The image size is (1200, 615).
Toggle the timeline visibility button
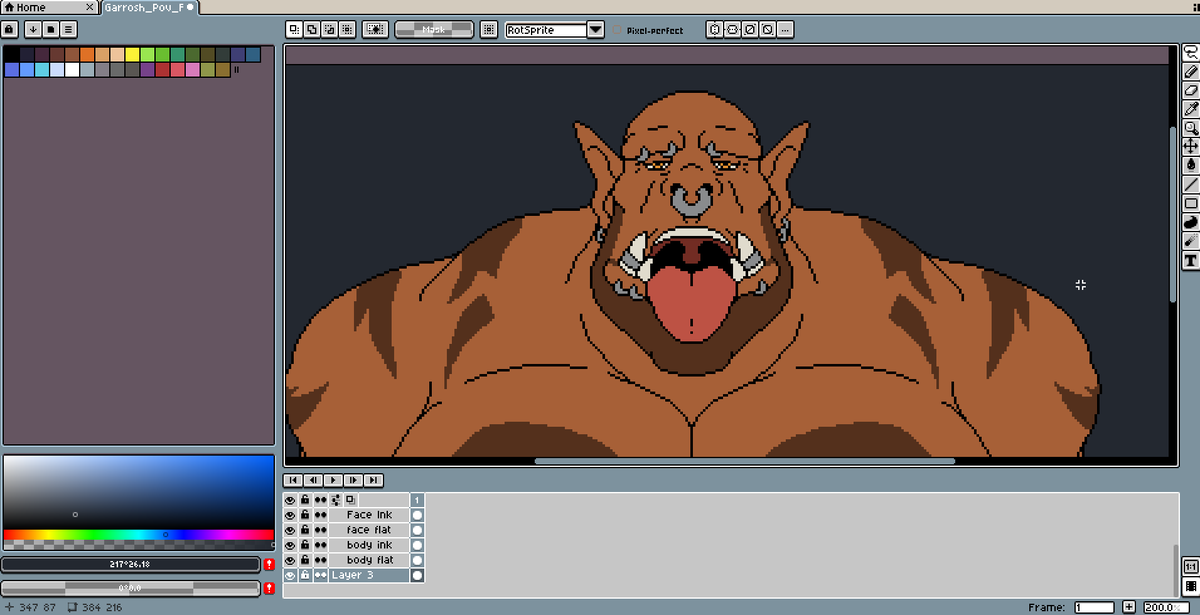point(1191,586)
